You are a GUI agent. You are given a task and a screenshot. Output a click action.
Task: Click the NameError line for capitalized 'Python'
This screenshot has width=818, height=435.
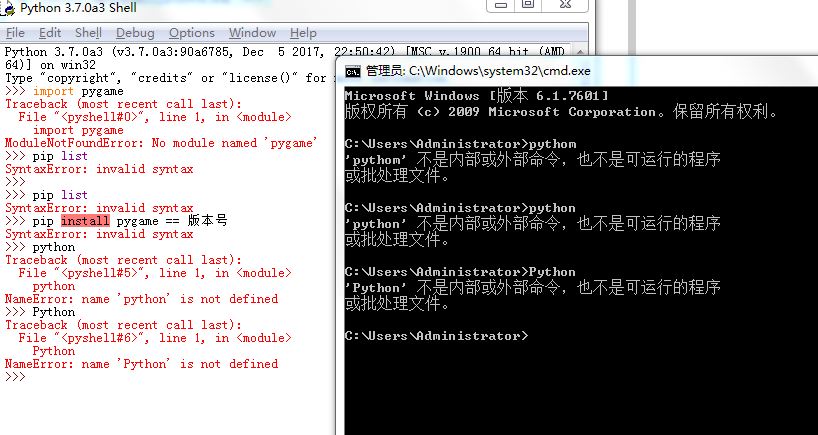(141, 364)
